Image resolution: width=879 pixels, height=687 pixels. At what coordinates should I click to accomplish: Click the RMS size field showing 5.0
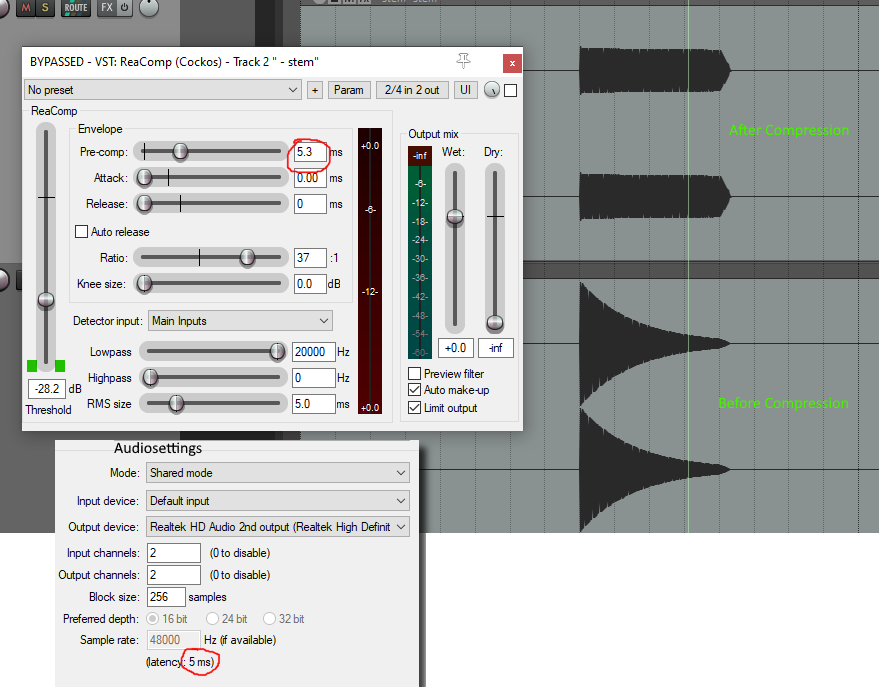(x=314, y=404)
